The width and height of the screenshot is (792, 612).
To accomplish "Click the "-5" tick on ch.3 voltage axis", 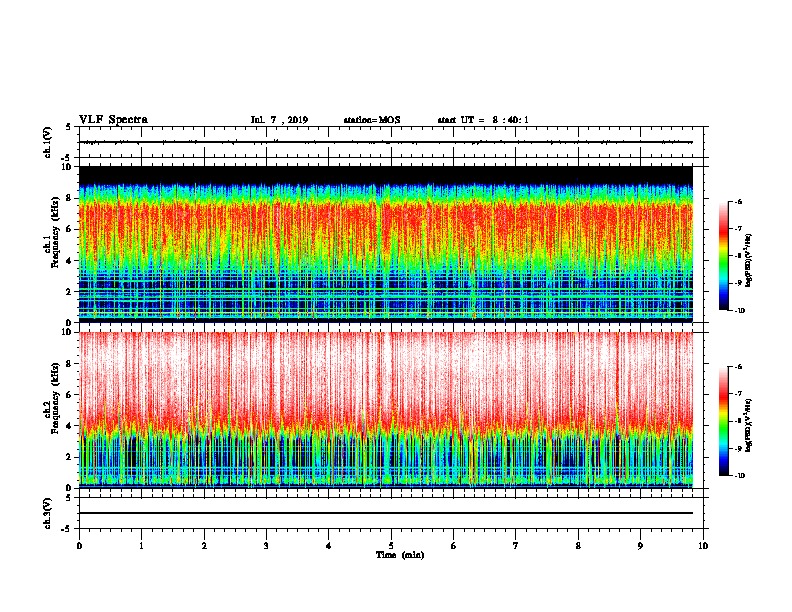I will 66,529.
